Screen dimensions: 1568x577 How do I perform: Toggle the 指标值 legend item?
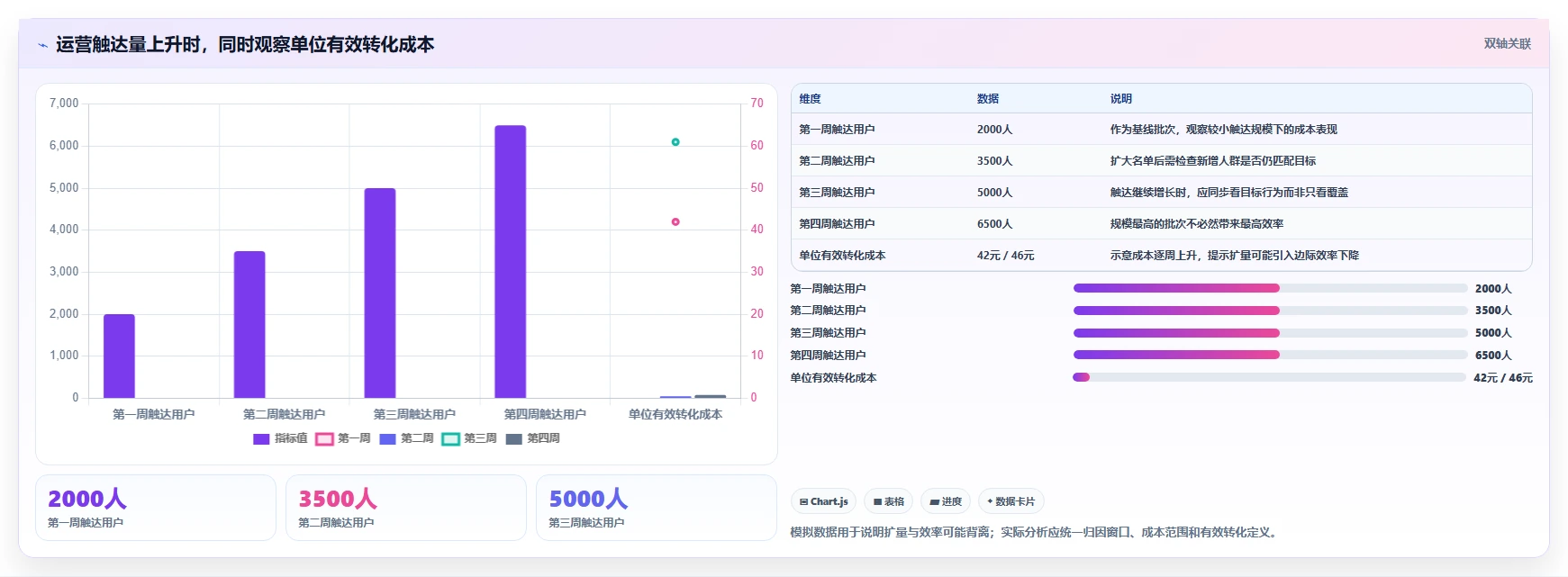point(280,438)
